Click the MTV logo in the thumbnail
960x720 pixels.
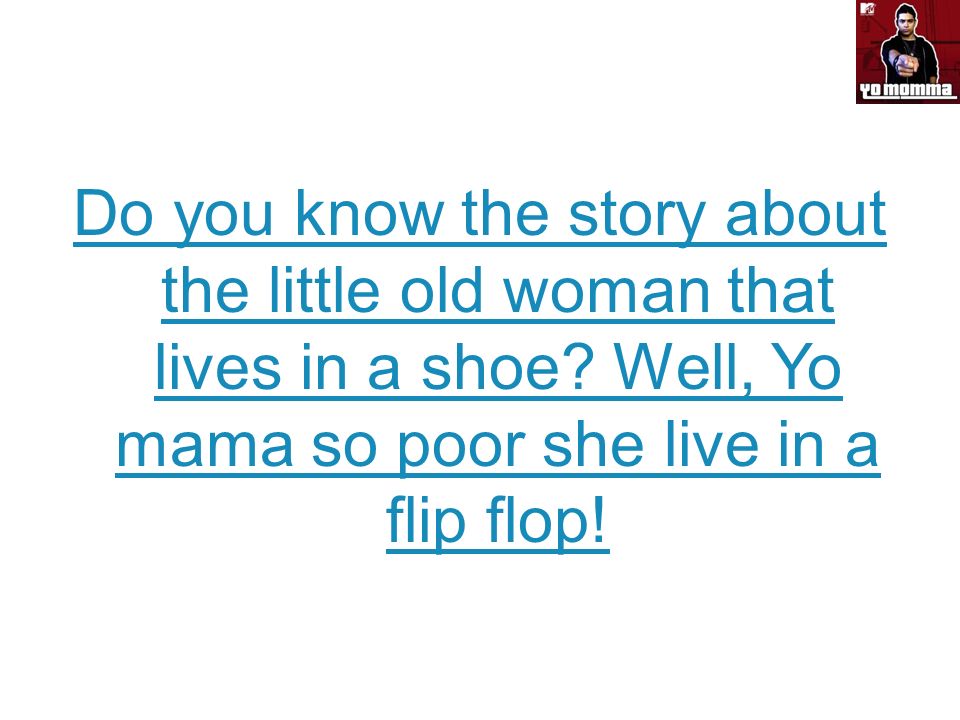pos(868,9)
